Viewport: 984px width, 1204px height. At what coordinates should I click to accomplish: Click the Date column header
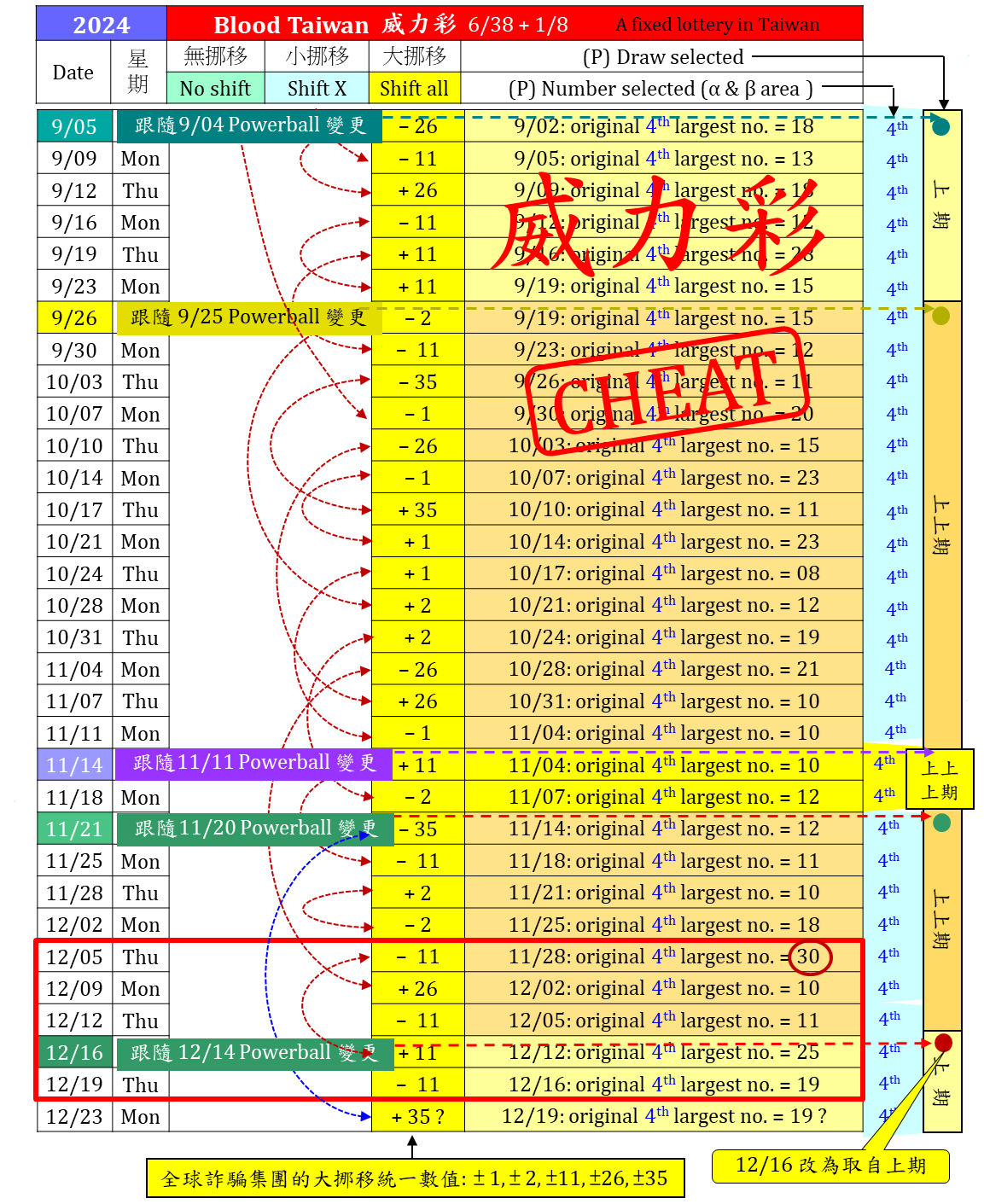pos(73,73)
